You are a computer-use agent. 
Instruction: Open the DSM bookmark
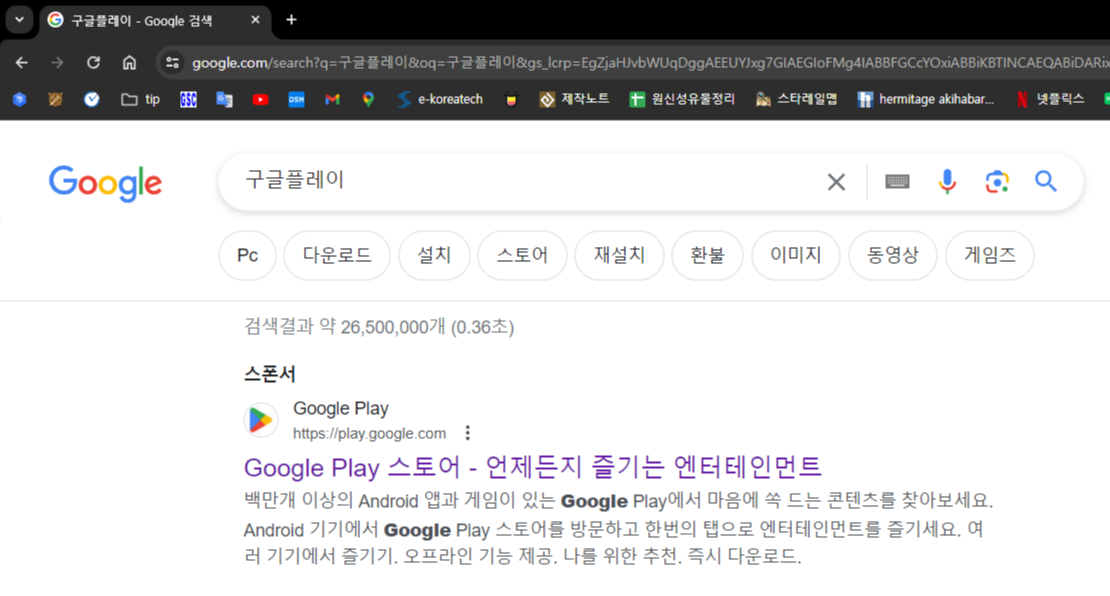[x=296, y=100]
